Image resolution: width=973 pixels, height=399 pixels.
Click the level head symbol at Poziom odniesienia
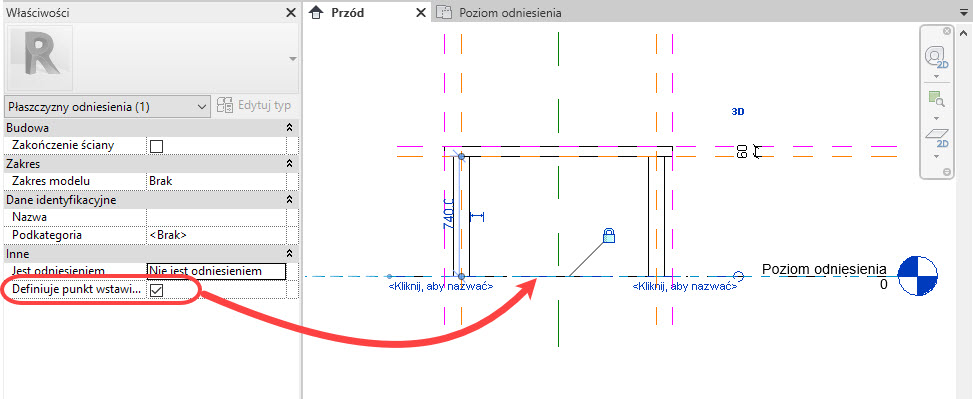918,276
